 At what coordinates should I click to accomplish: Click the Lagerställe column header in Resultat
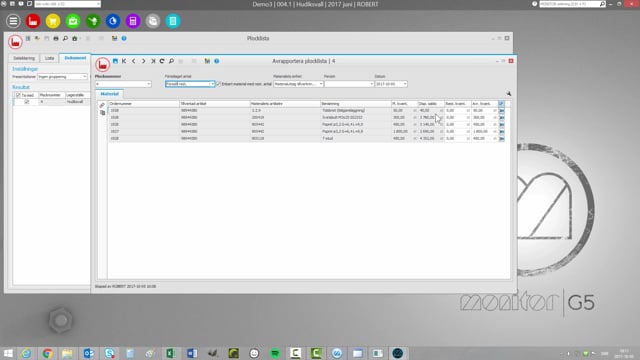point(77,95)
